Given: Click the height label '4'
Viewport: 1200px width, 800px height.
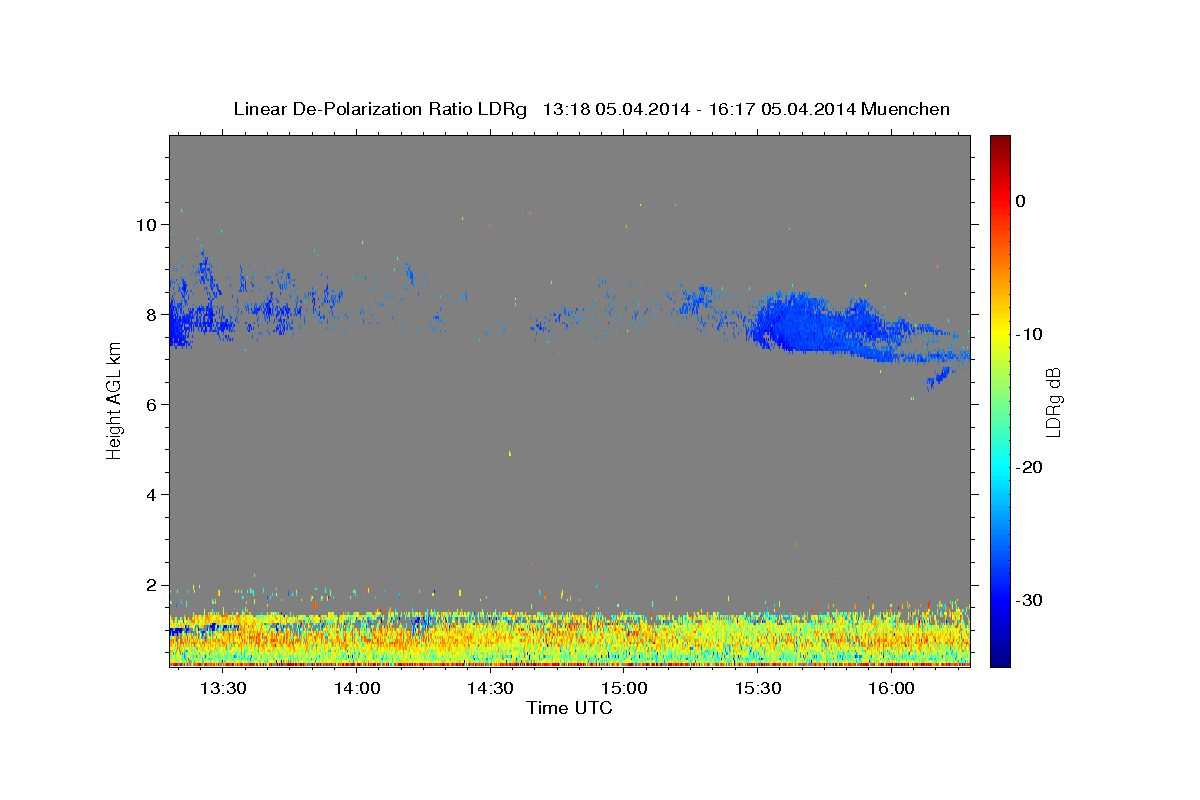Looking at the screenshot, I should pos(151,494).
